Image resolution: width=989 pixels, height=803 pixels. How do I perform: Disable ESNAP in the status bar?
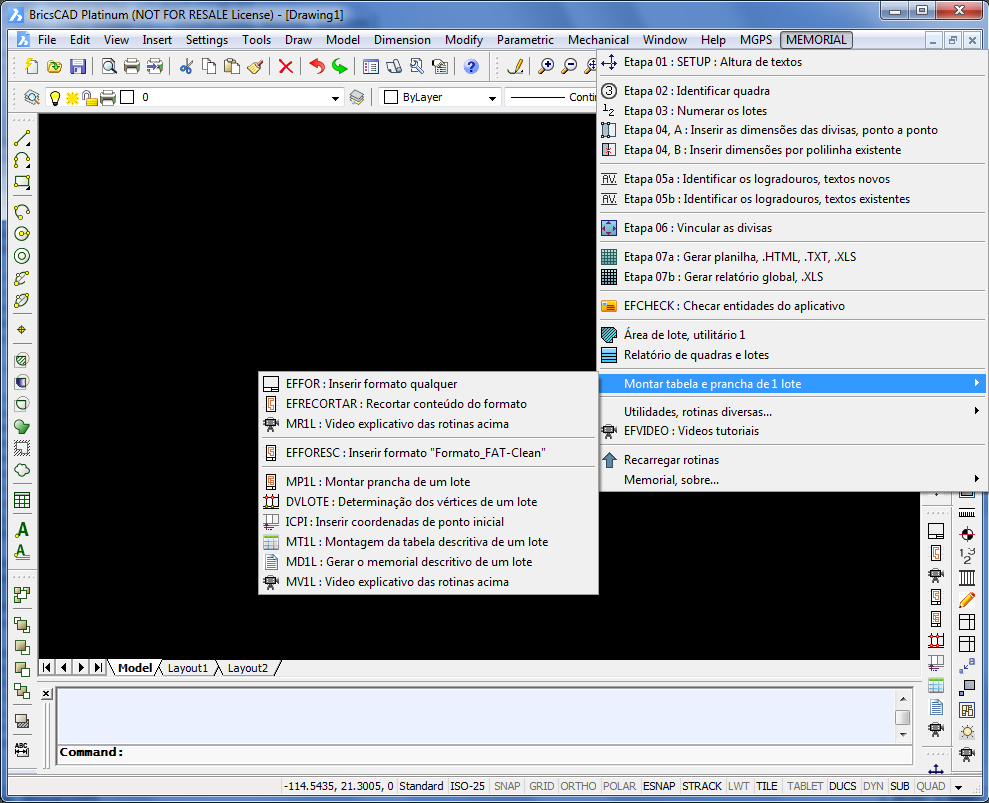point(658,786)
